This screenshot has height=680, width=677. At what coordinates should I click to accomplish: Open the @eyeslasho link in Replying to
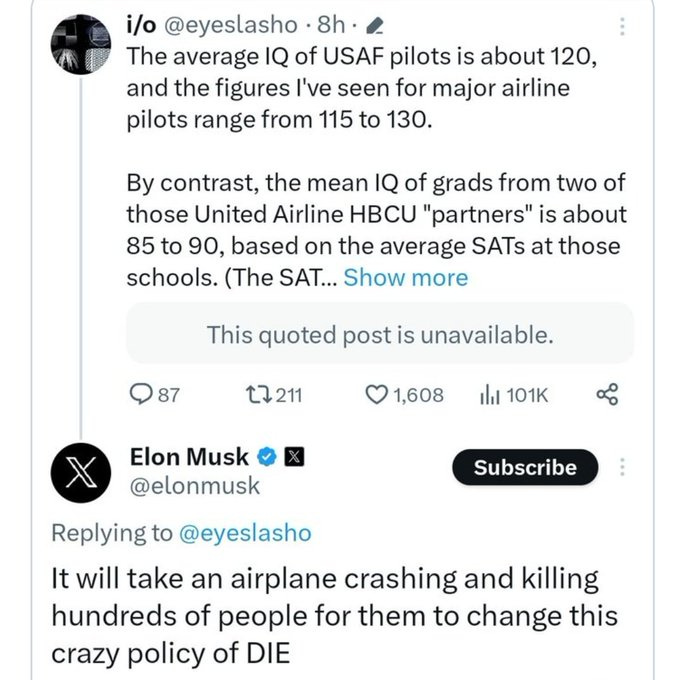pyautogui.click(x=244, y=533)
